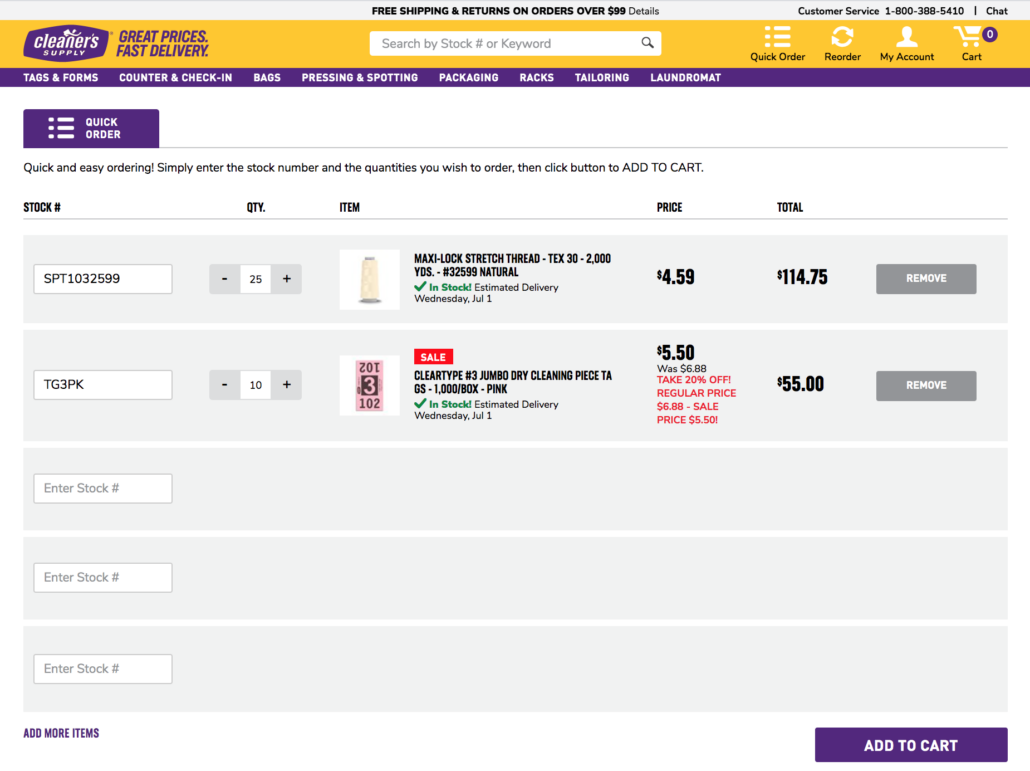Open the Maxi-Lock Stretch Thread product title

coord(512,265)
